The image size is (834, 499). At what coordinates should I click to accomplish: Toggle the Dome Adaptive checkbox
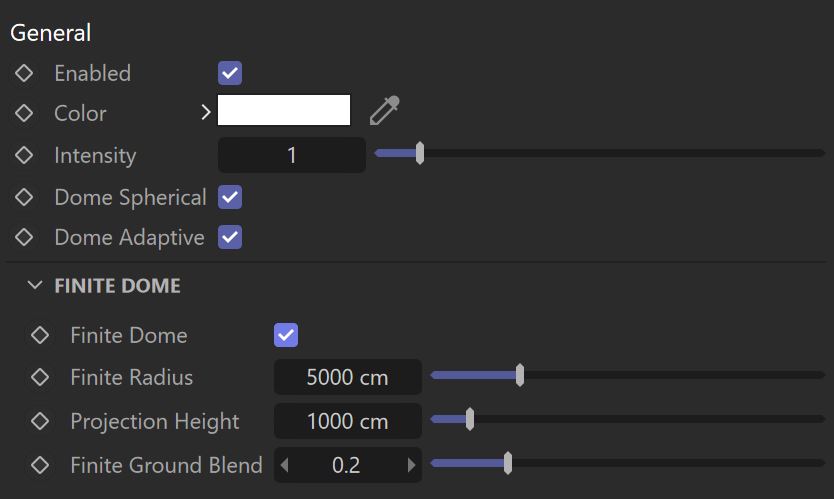230,237
